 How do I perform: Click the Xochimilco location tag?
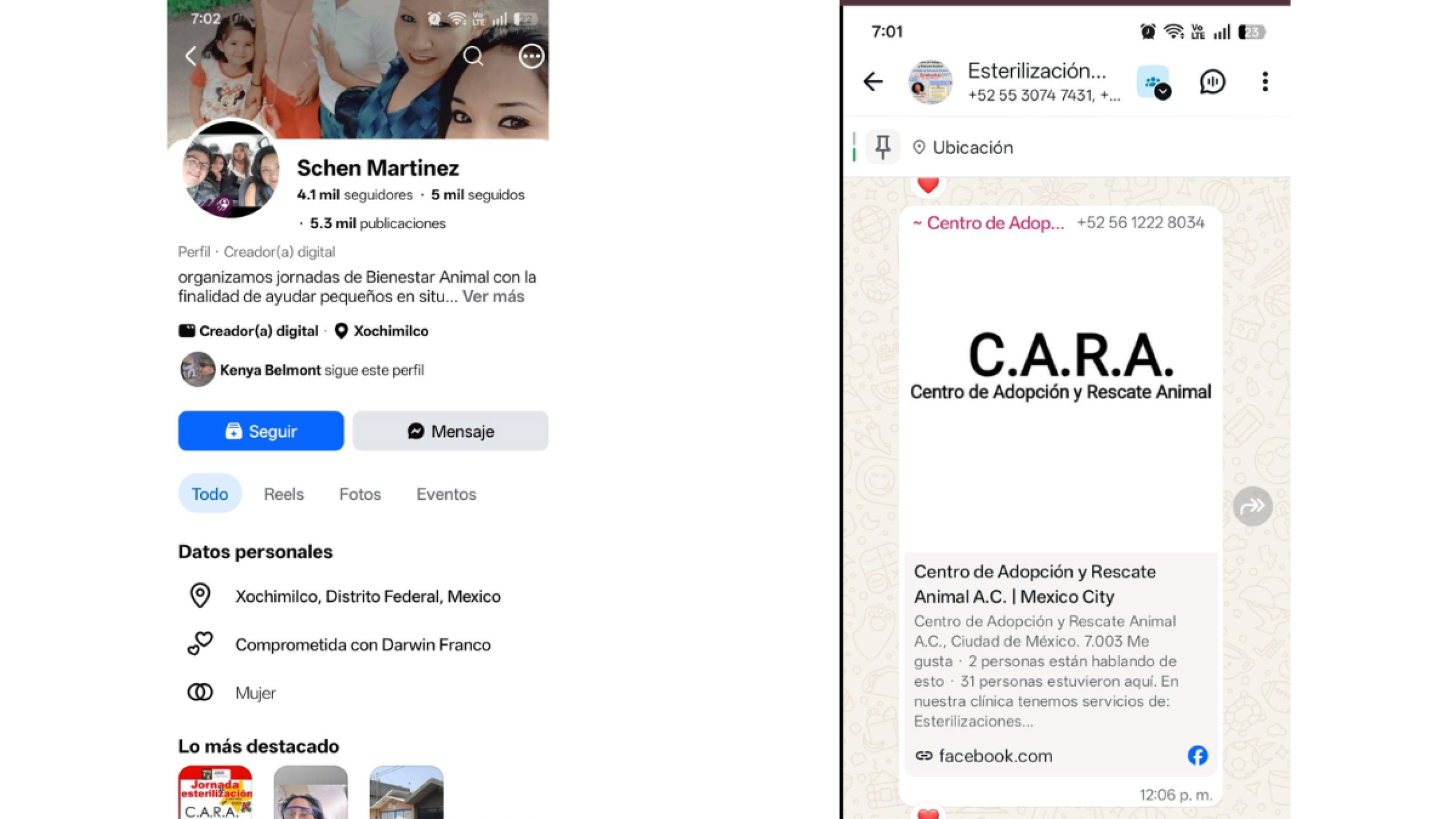pos(382,331)
